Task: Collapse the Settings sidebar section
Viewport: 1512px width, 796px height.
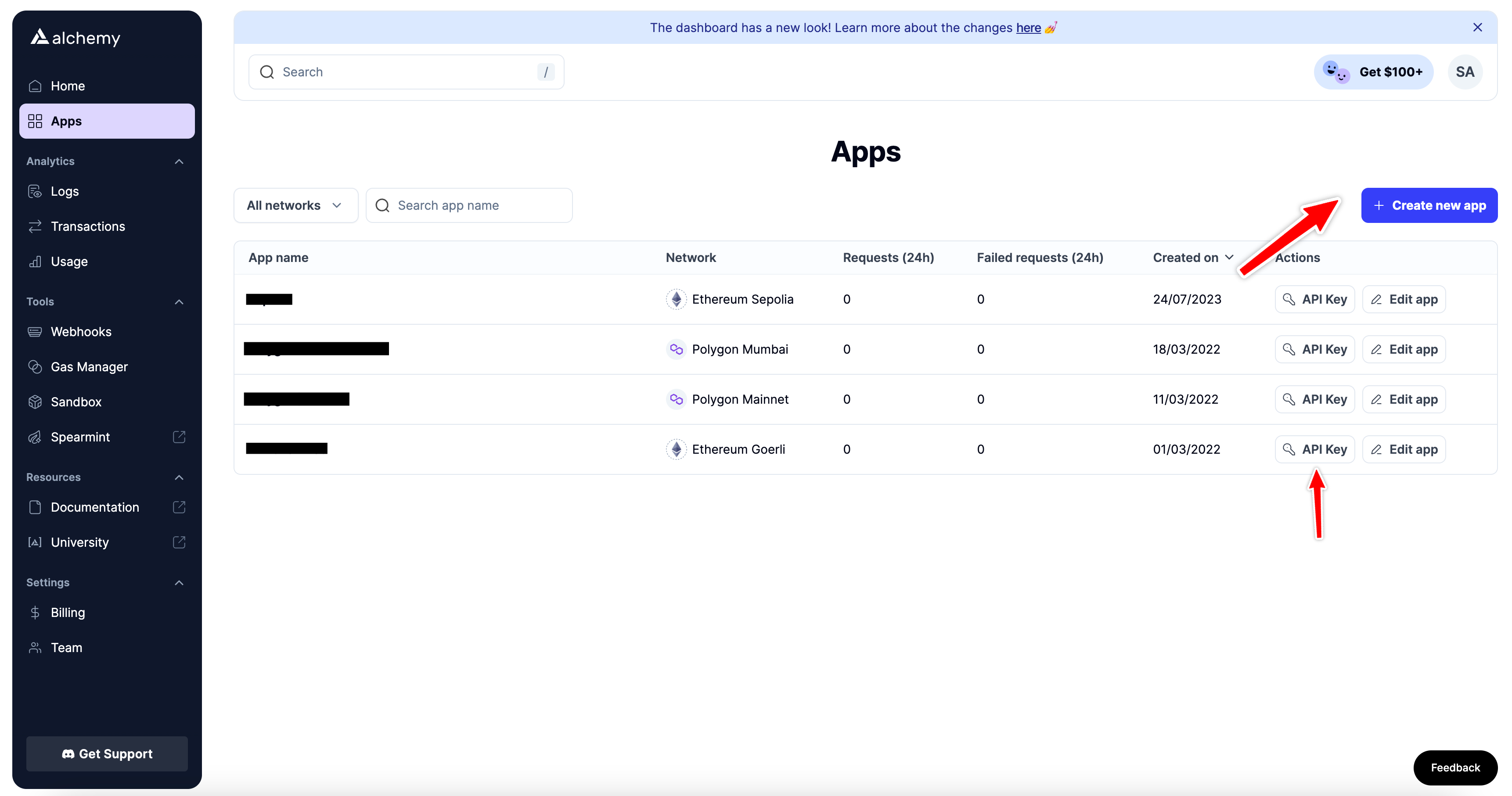Action: (x=178, y=582)
